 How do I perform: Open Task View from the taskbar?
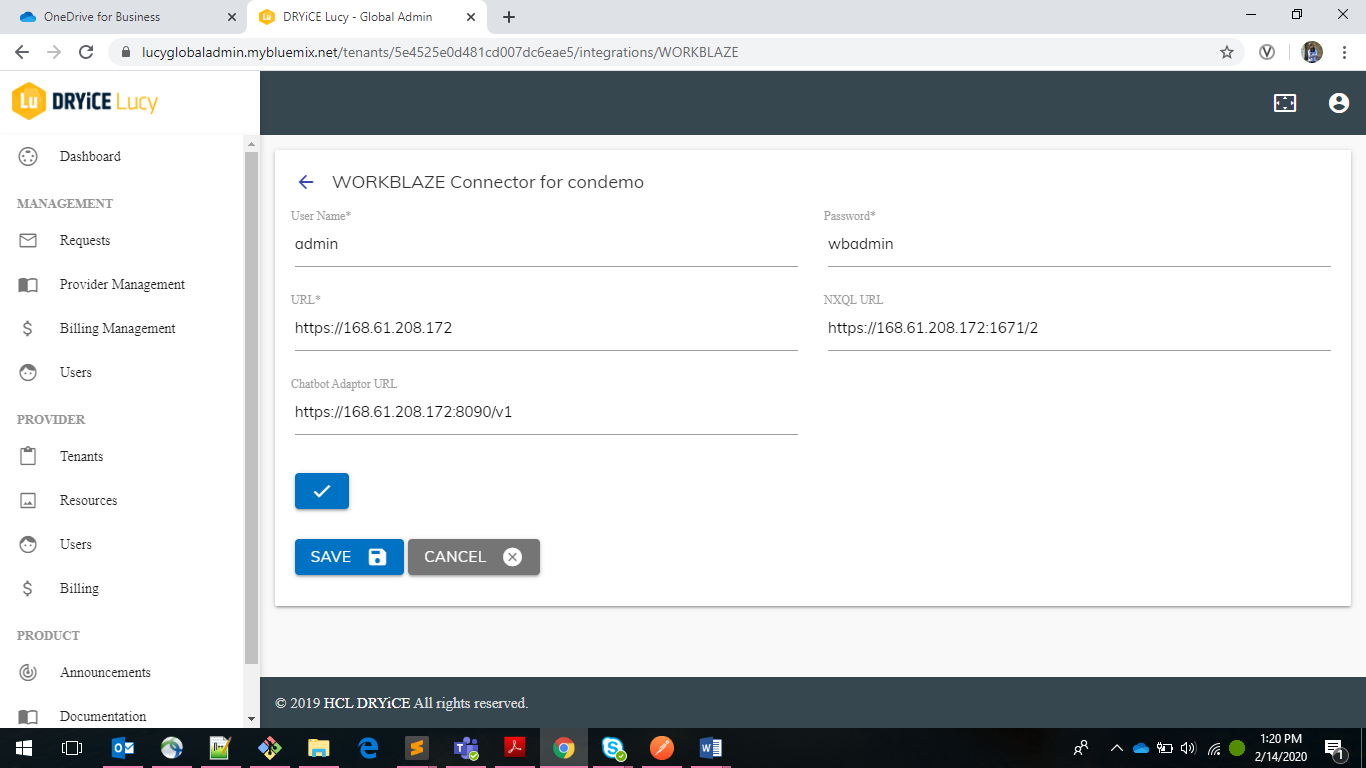coord(72,747)
